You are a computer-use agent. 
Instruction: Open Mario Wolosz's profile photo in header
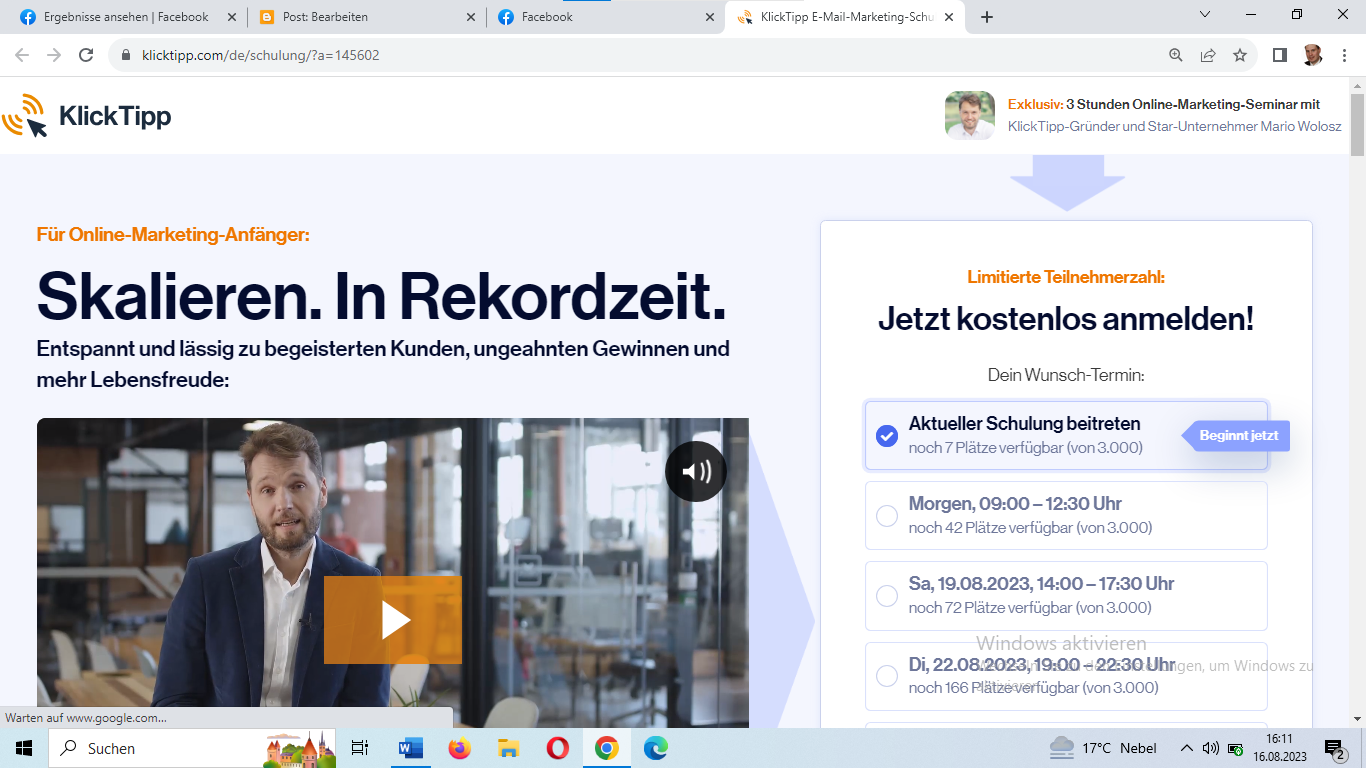coord(970,116)
